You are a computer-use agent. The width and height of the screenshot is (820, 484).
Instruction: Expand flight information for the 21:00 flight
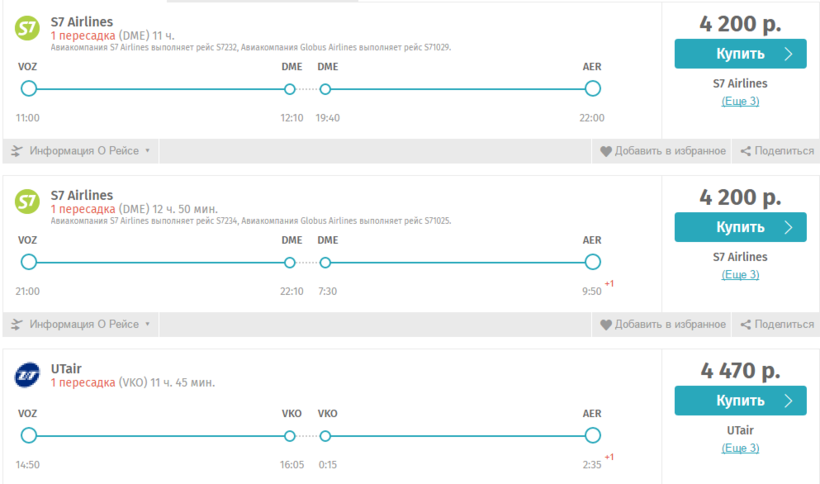point(84,324)
